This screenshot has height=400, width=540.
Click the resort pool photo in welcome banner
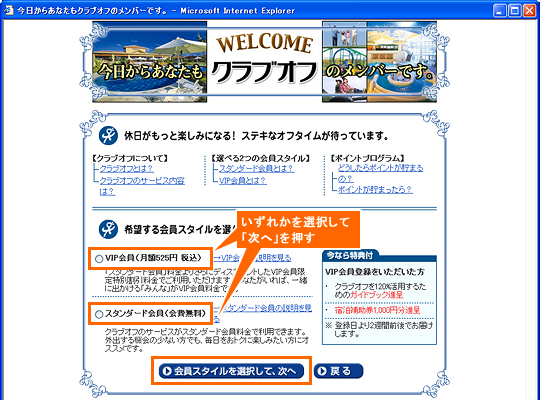coord(149,62)
